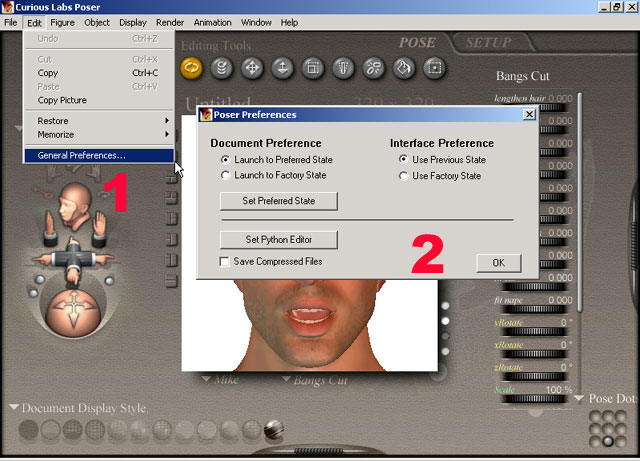This screenshot has height=461, width=640.
Task: Click Set Python Editor button
Action: pyautogui.click(x=279, y=240)
